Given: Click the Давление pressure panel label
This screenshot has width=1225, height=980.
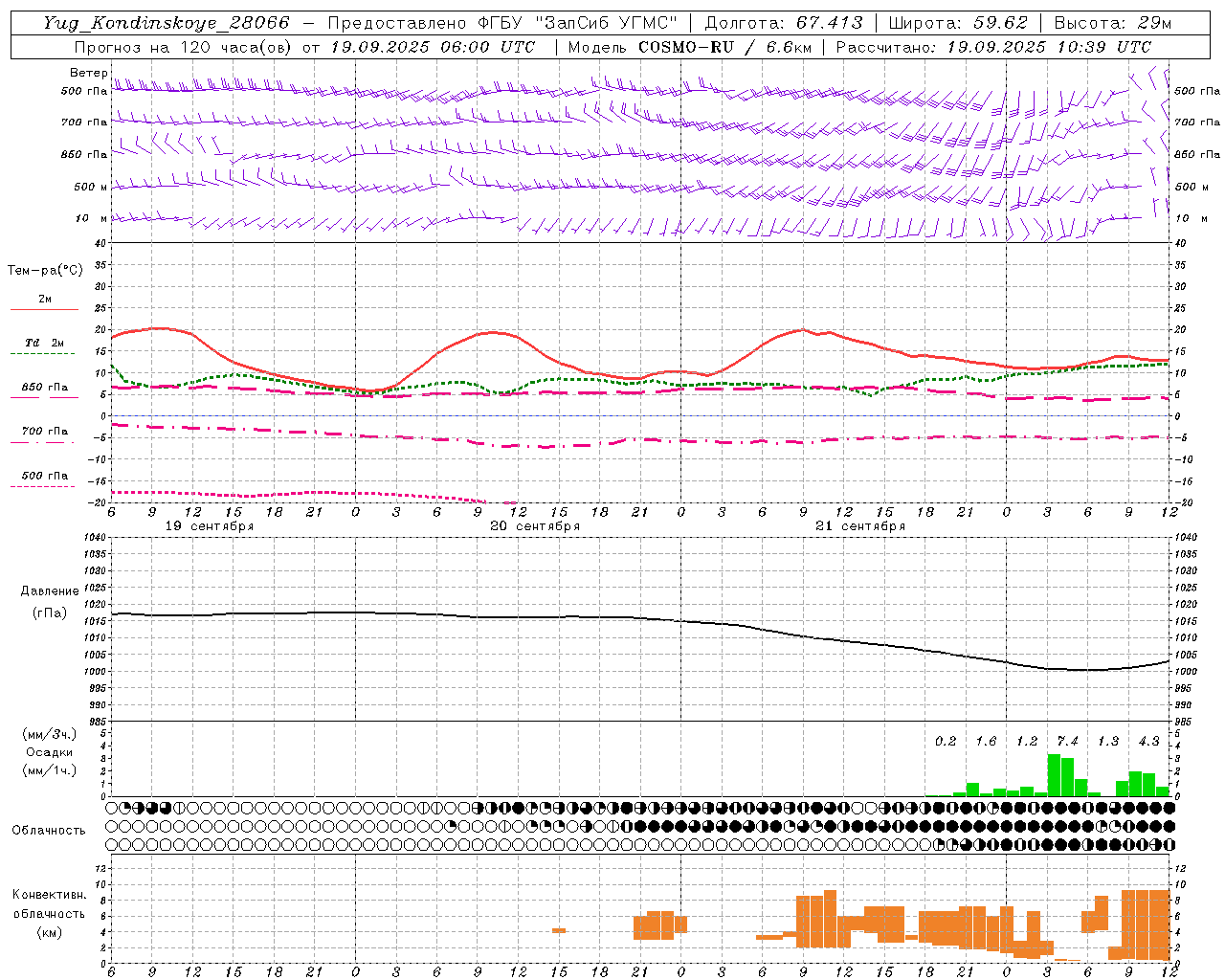Looking at the screenshot, I should pyautogui.click(x=50, y=591).
